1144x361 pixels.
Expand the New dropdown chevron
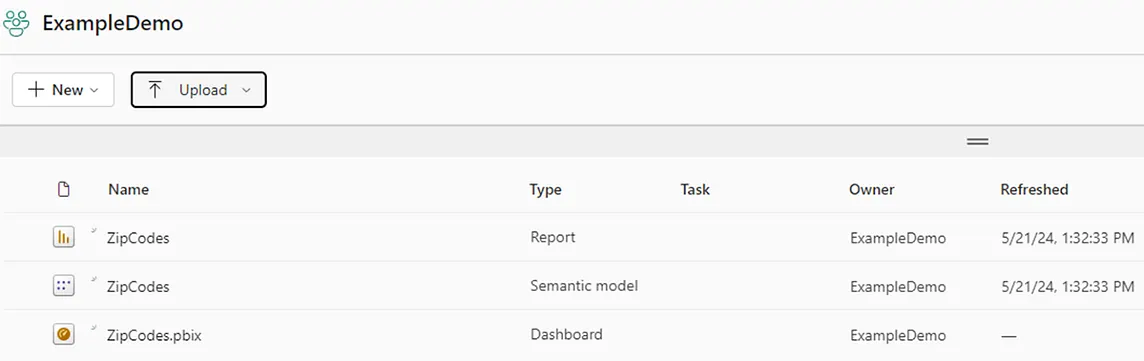point(93,90)
